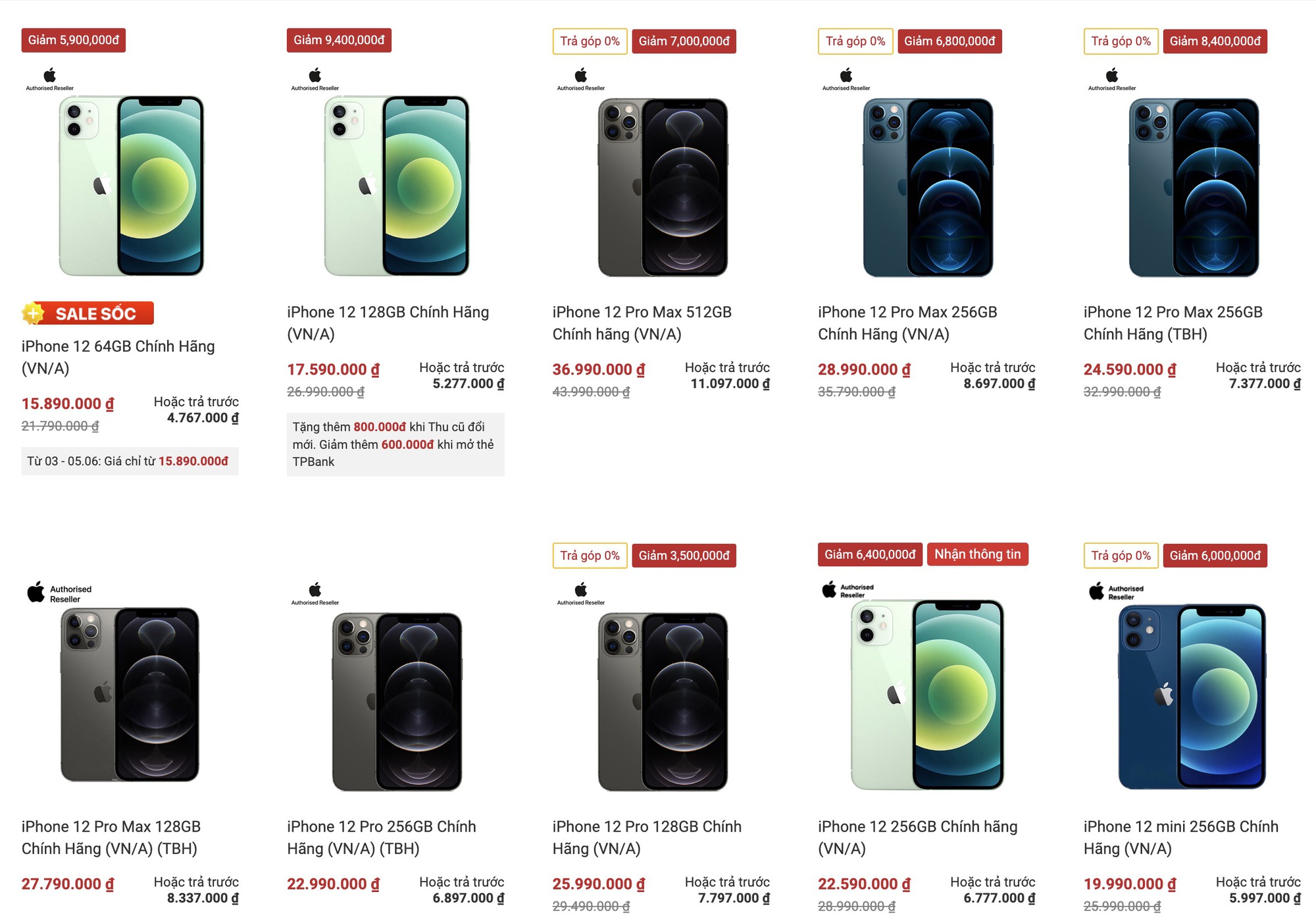Click the Giảm 3,500,000đ badge on iPhone 12 Pro 128GB
This screenshot has width=1316, height=923.
click(684, 556)
